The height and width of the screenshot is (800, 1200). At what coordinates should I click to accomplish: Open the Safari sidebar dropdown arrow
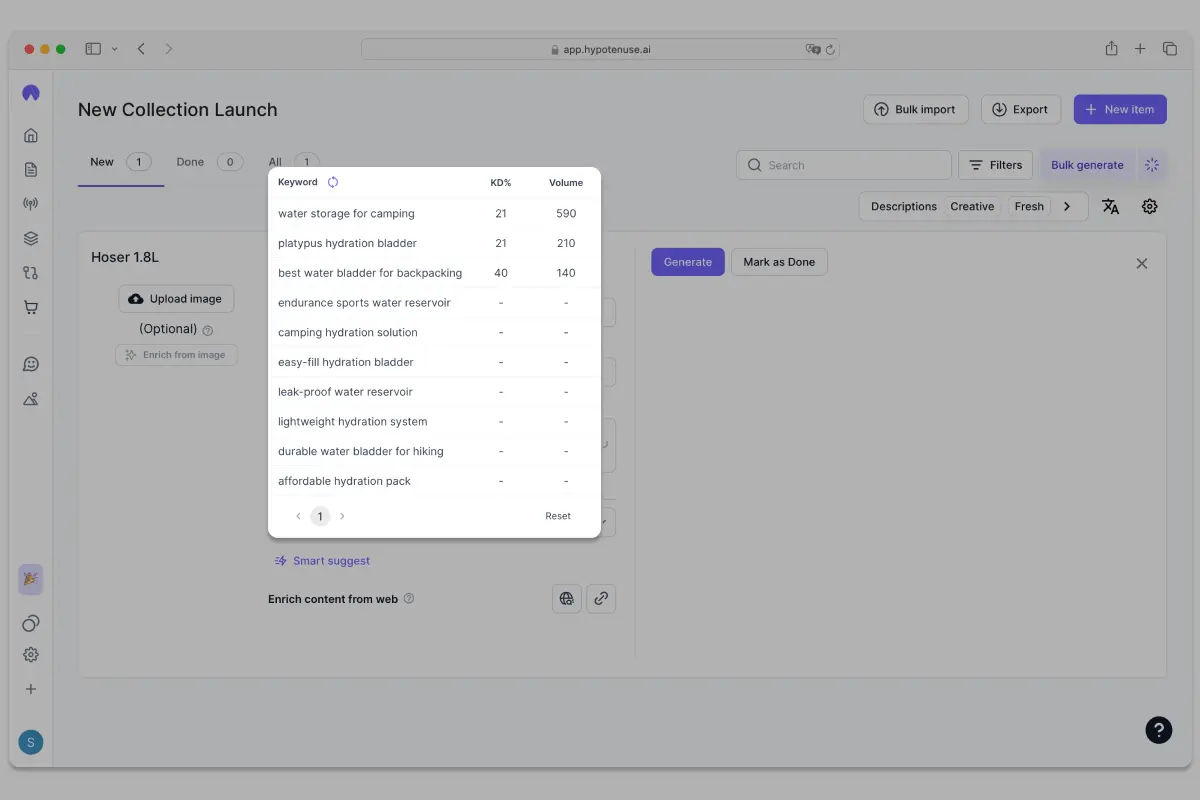pyautogui.click(x=115, y=48)
